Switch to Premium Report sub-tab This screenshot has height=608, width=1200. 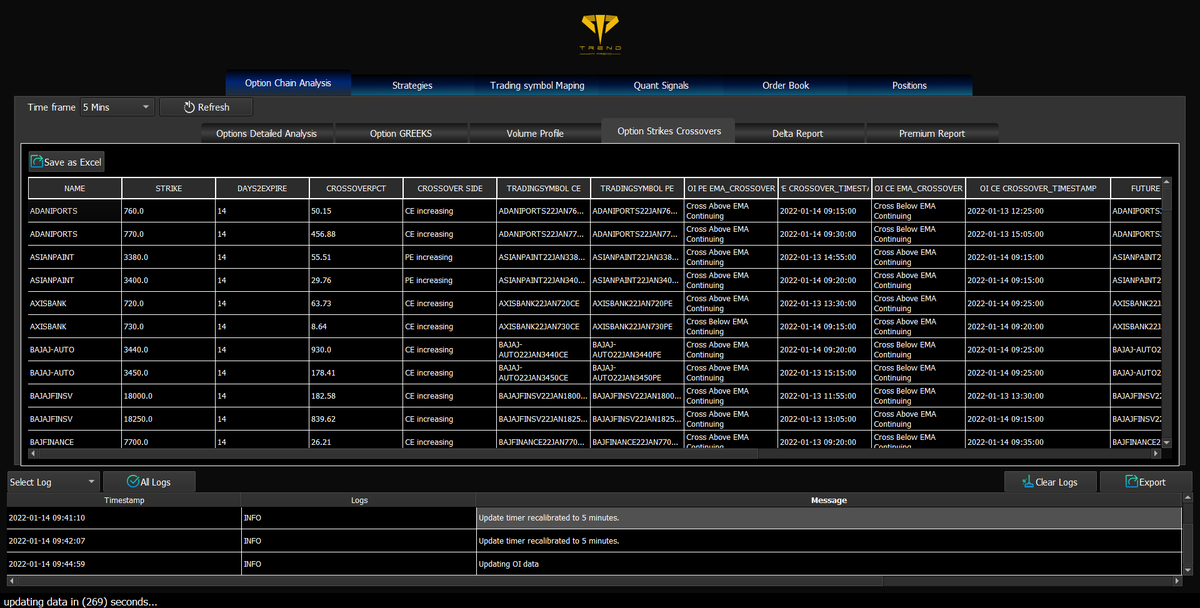(931, 133)
